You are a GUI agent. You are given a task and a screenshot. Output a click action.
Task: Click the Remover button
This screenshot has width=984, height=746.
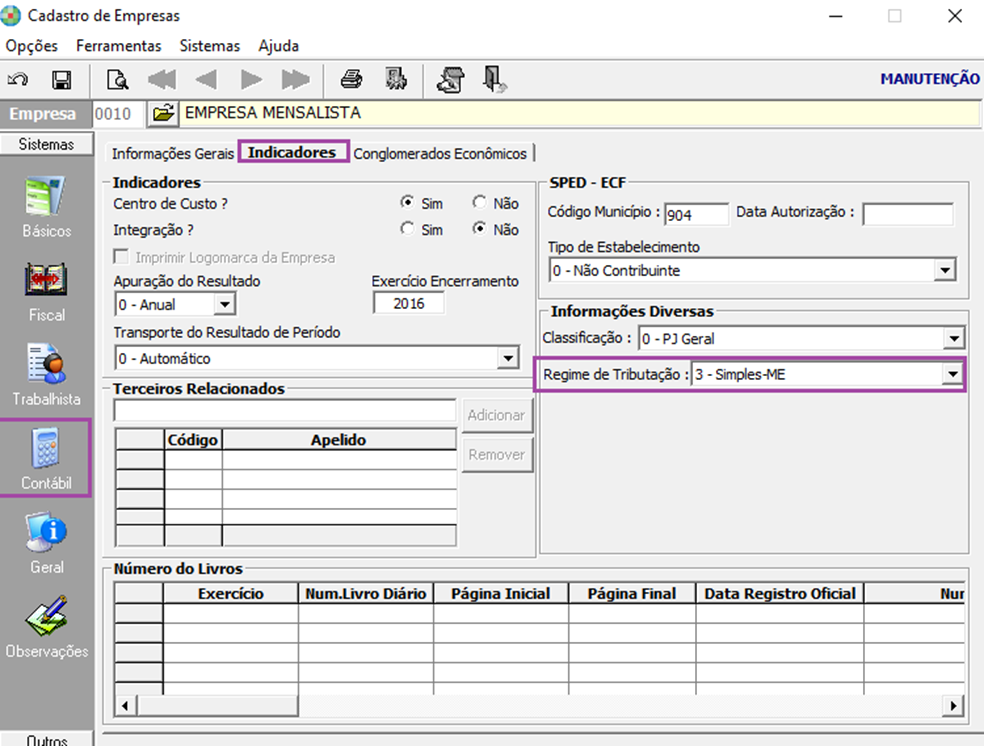[x=496, y=455]
